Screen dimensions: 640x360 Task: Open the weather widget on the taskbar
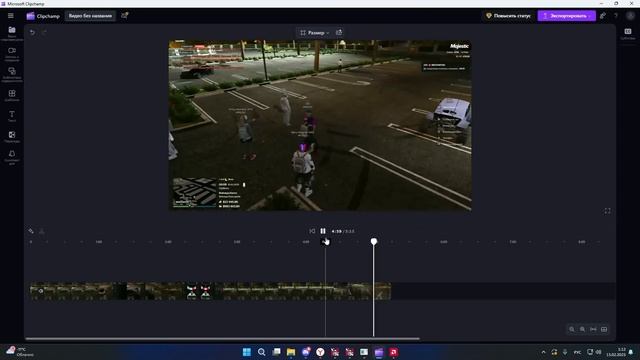click(20, 352)
